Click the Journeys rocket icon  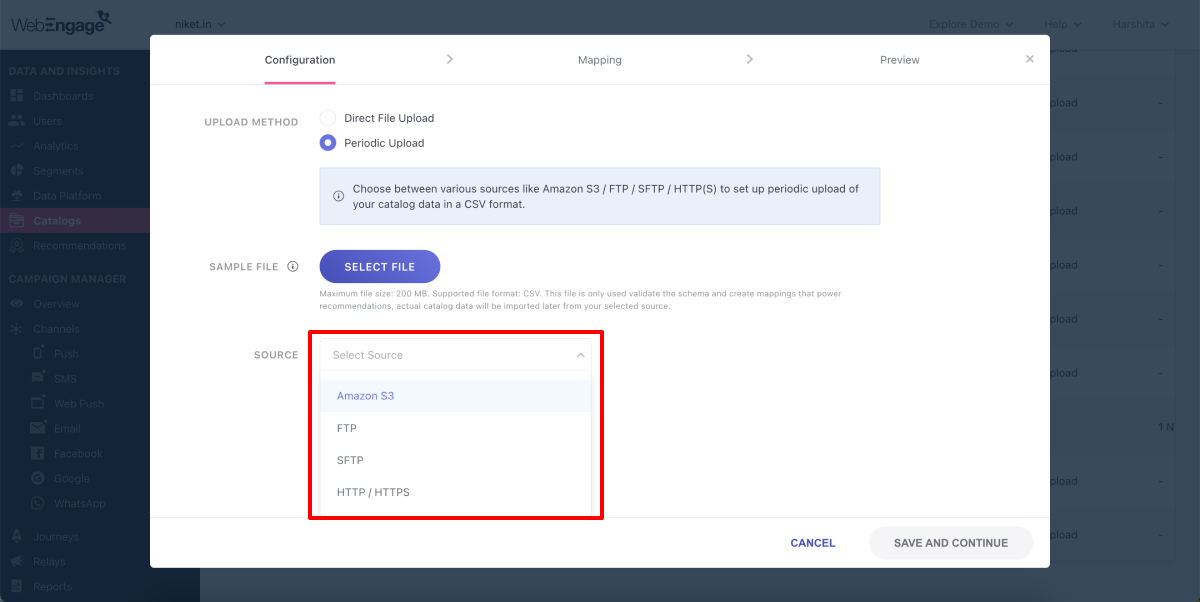click(x=16, y=537)
